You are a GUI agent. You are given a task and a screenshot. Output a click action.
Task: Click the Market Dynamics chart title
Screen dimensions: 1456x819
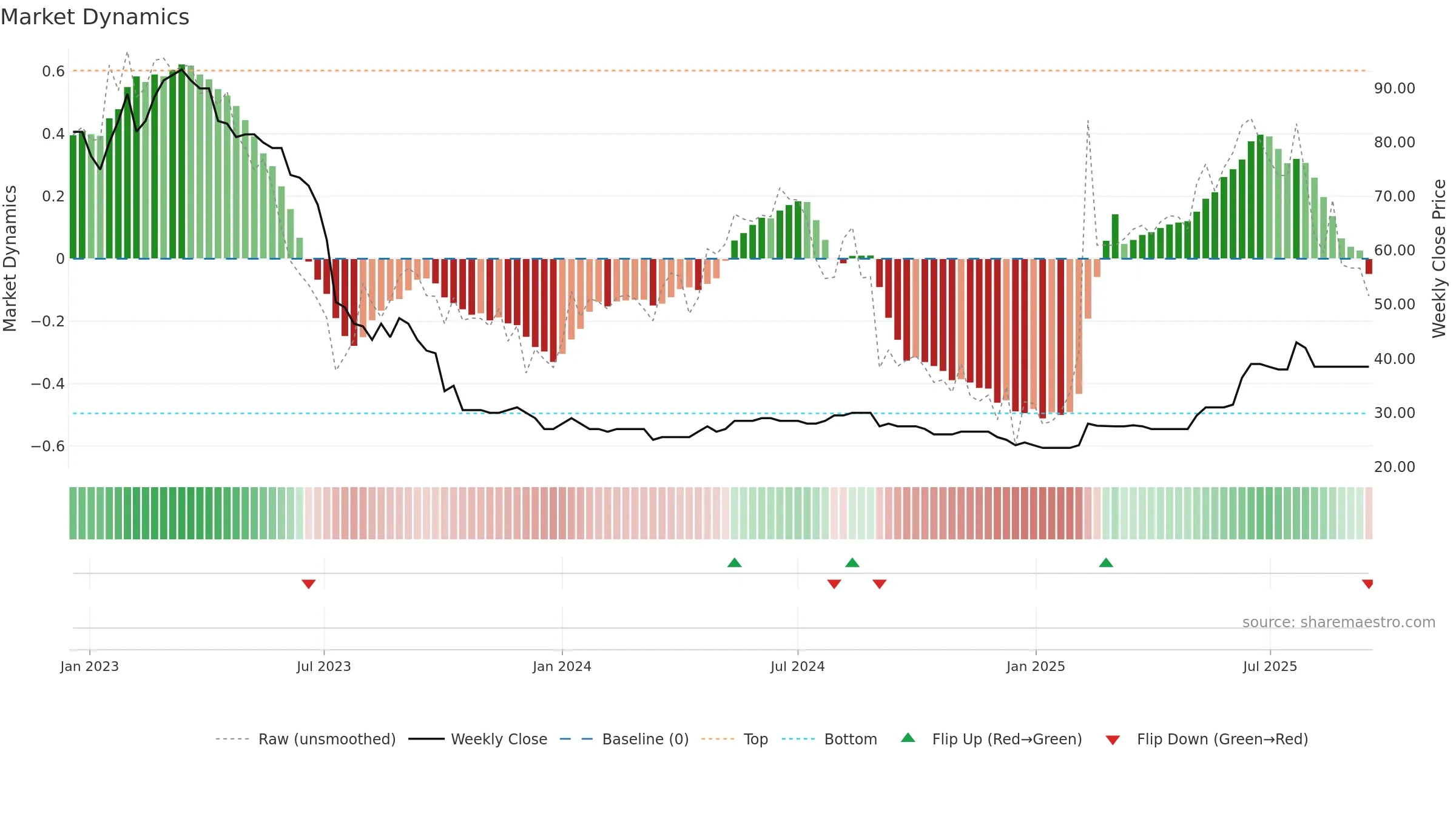coord(95,17)
